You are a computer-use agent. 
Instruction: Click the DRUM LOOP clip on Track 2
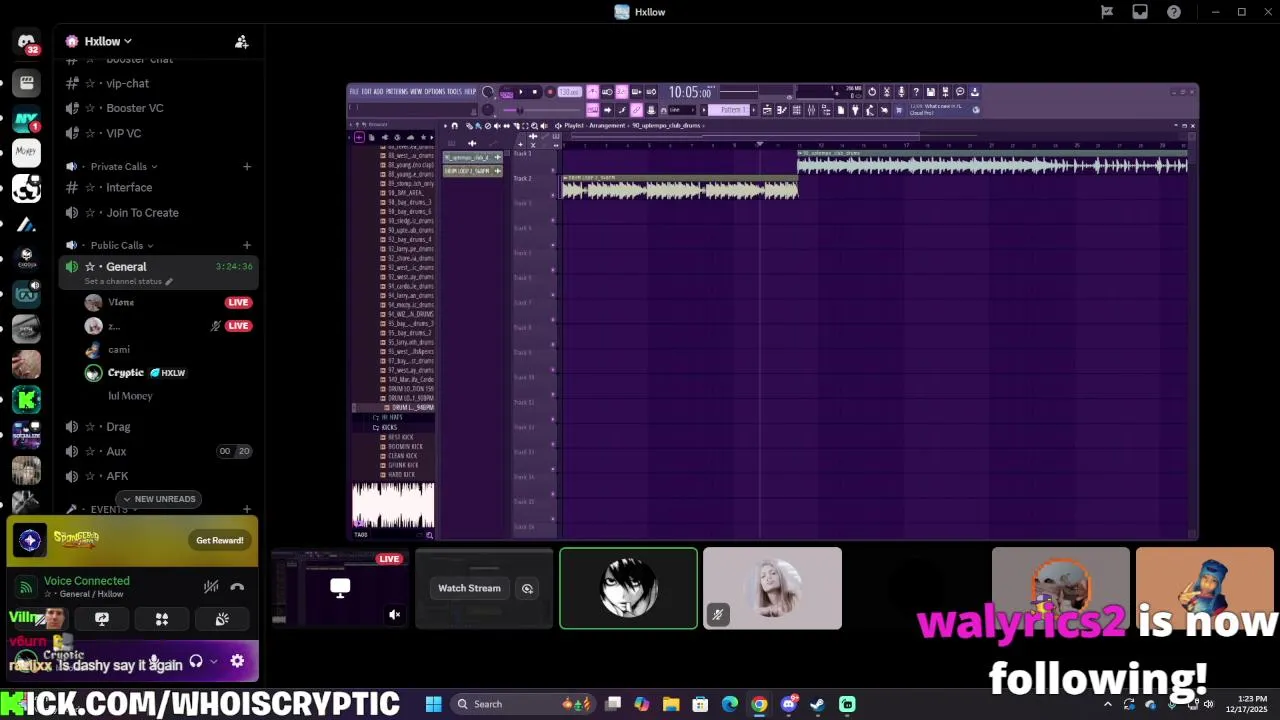point(679,187)
